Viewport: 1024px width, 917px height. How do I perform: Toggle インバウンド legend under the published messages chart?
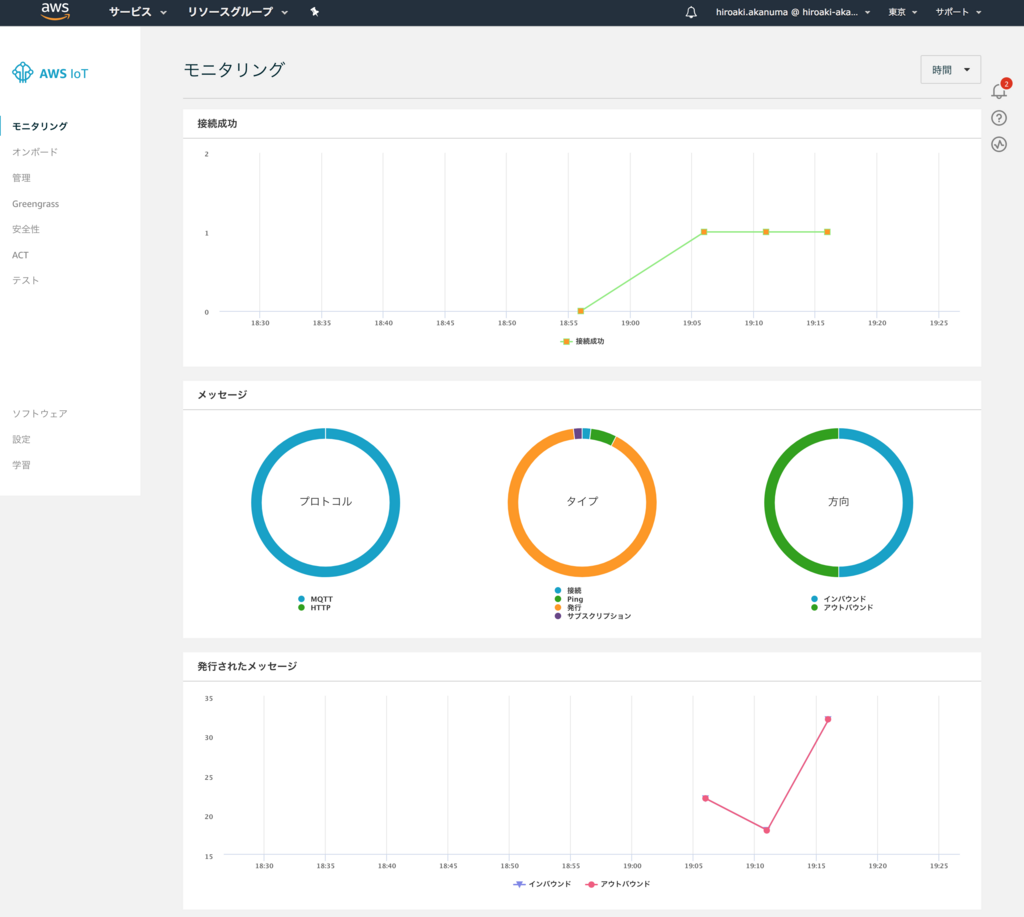pos(542,884)
